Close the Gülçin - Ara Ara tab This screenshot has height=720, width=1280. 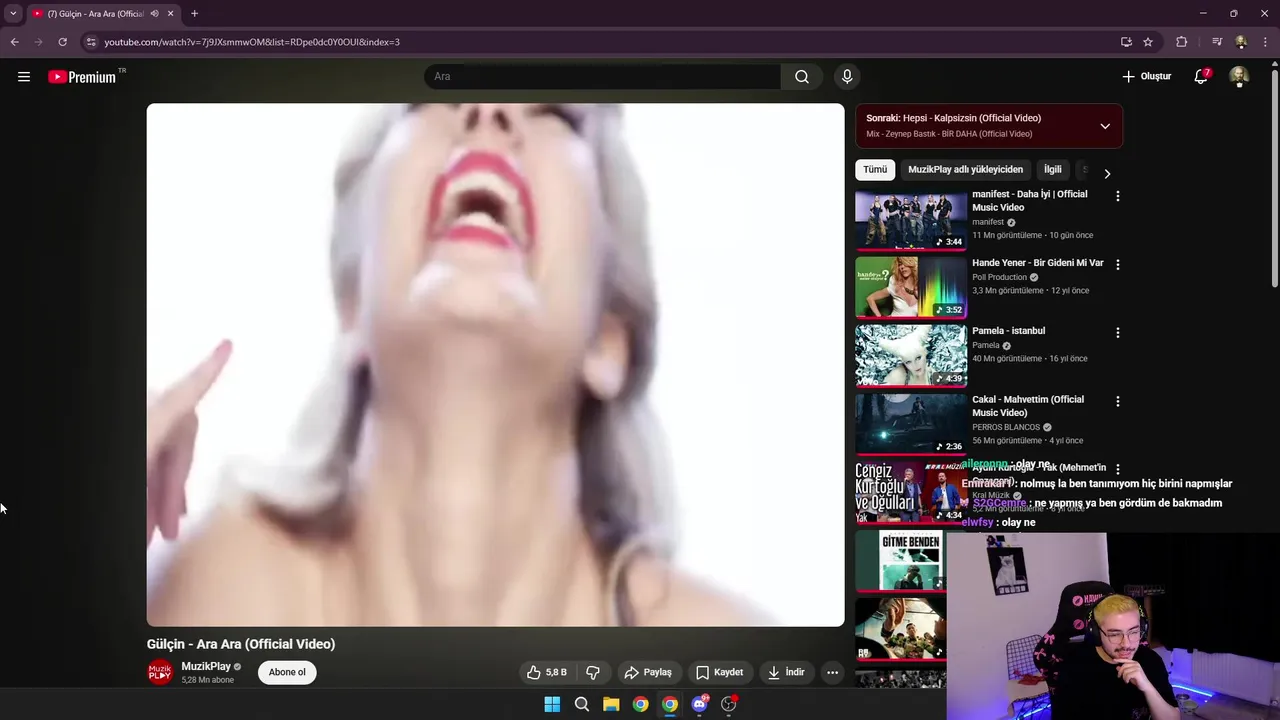[x=170, y=13]
